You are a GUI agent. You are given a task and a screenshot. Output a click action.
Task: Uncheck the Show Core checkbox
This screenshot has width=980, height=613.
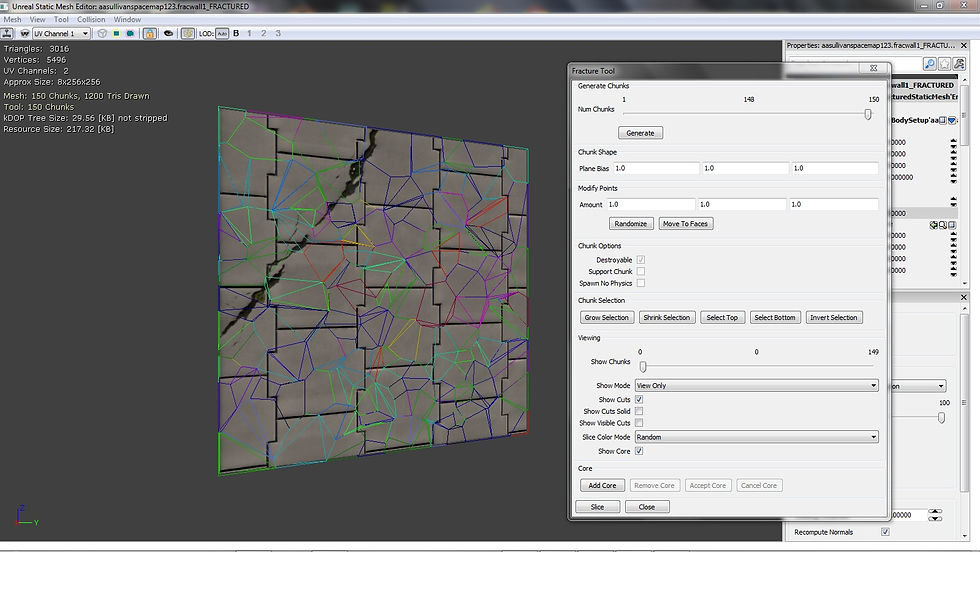[639, 451]
